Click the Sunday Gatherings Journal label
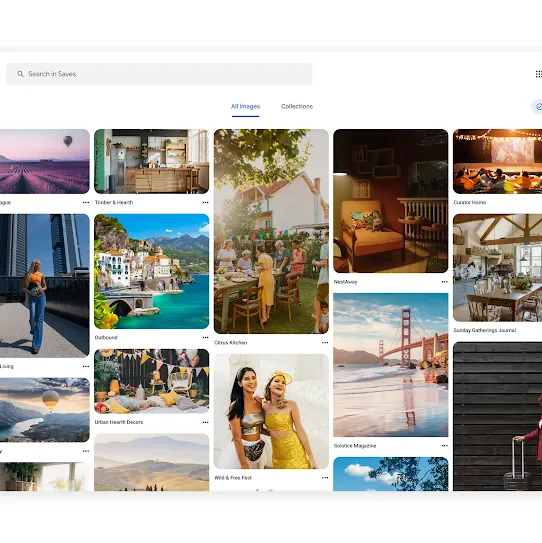The height and width of the screenshot is (543, 542). 485,330
